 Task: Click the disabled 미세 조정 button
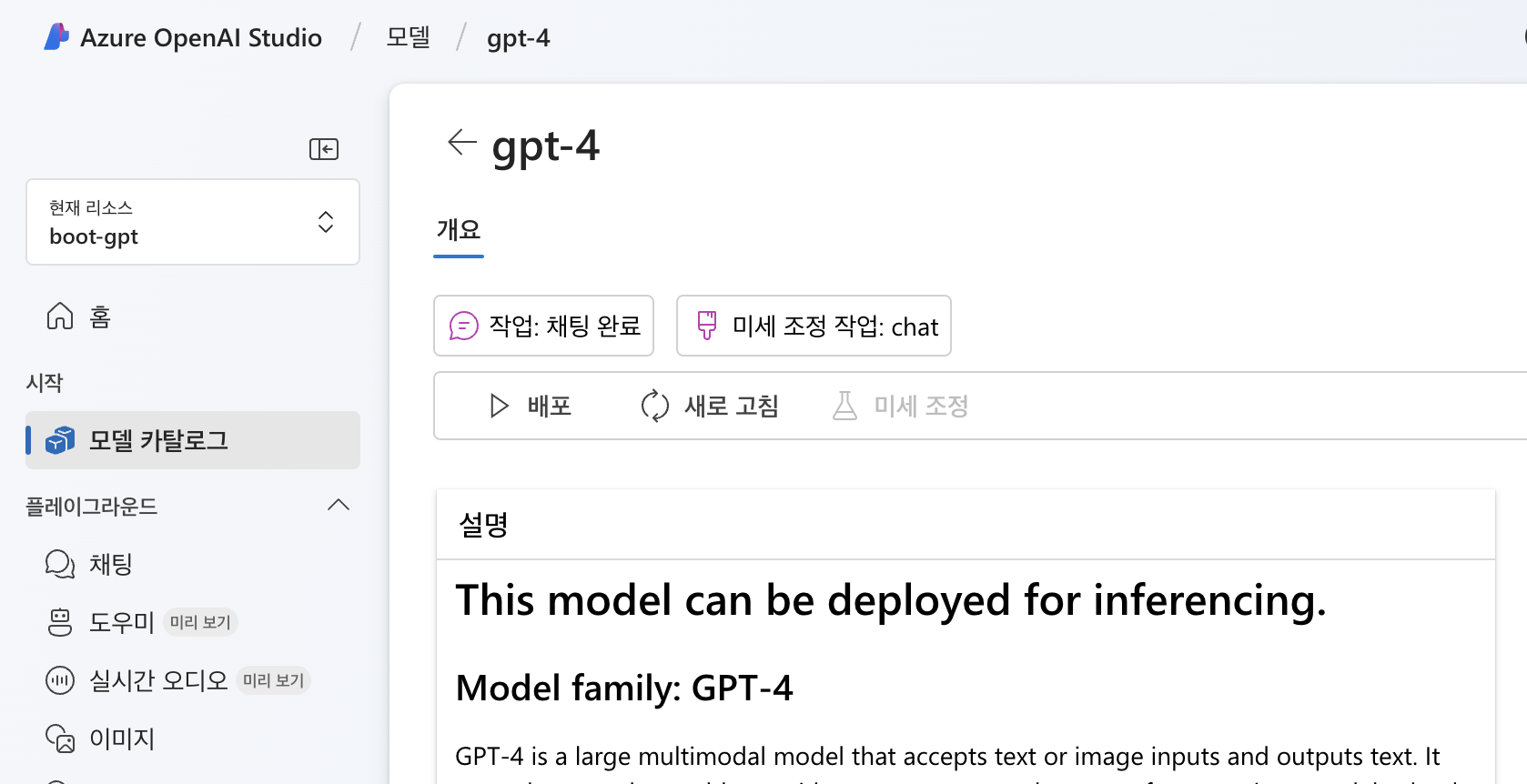point(900,406)
